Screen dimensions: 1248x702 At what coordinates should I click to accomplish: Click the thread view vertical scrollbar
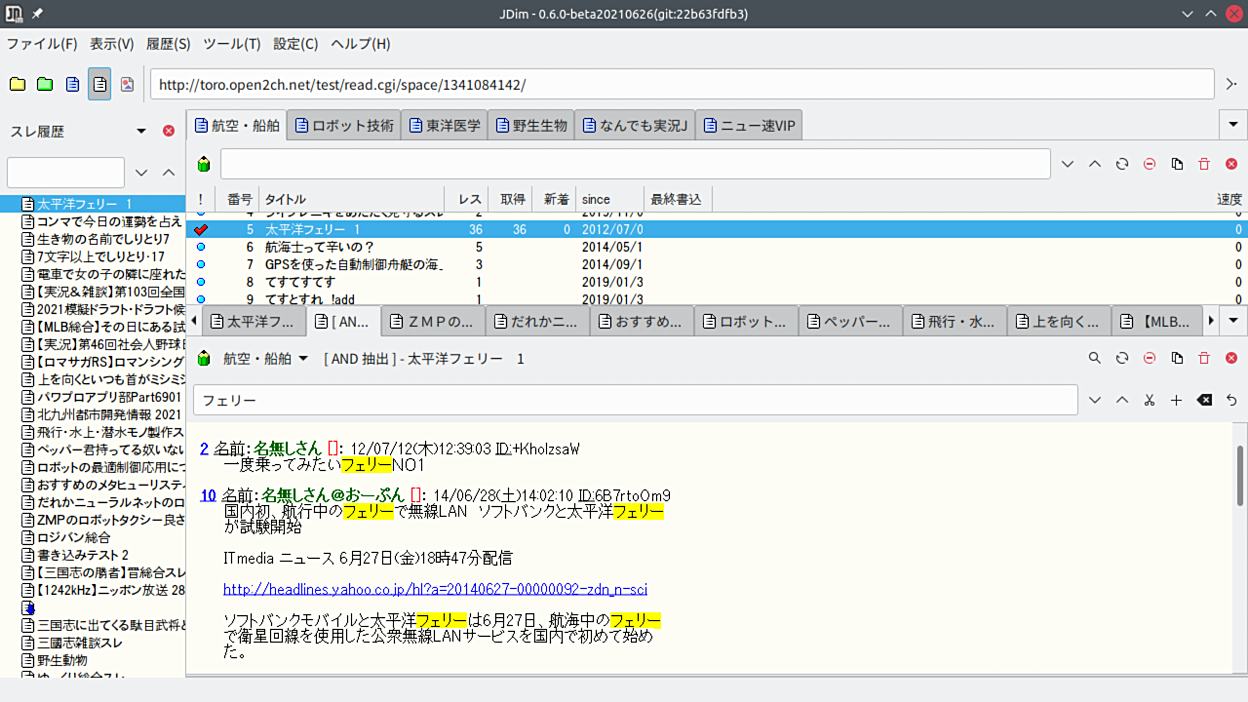(1240, 500)
